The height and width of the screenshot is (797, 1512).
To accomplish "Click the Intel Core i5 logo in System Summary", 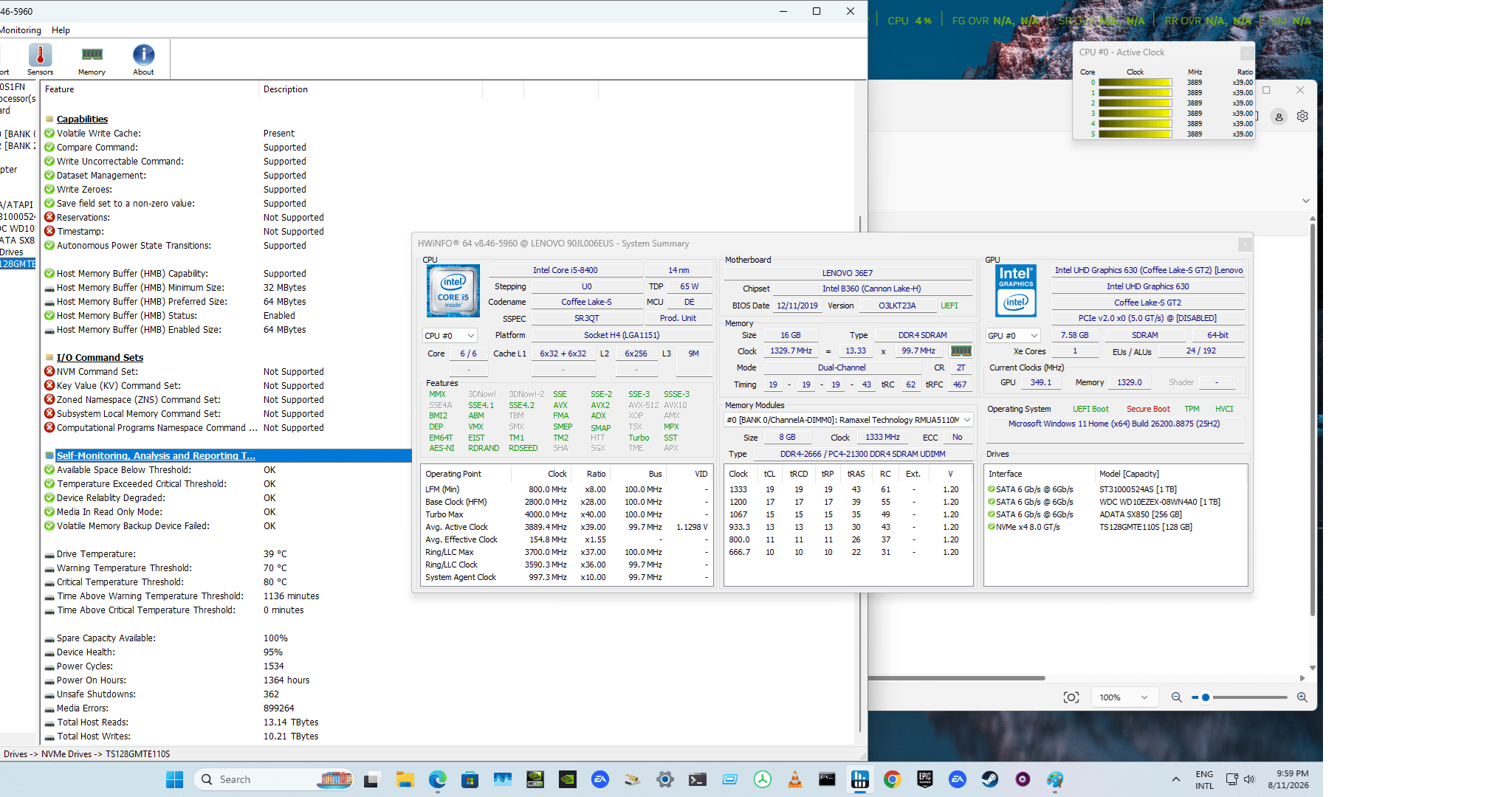I will [x=453, y=291].
